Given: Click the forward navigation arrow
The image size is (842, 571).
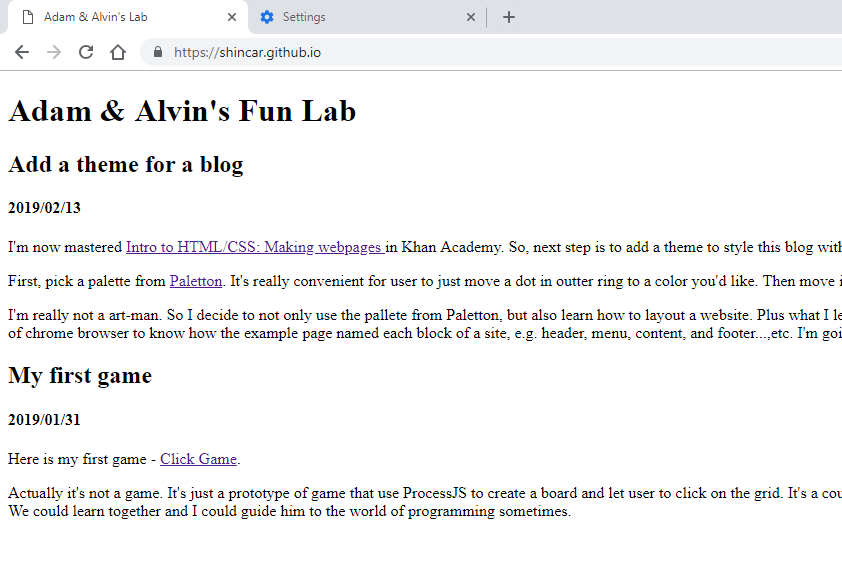Looking at the screenshot, I should [x=54, y=52].
